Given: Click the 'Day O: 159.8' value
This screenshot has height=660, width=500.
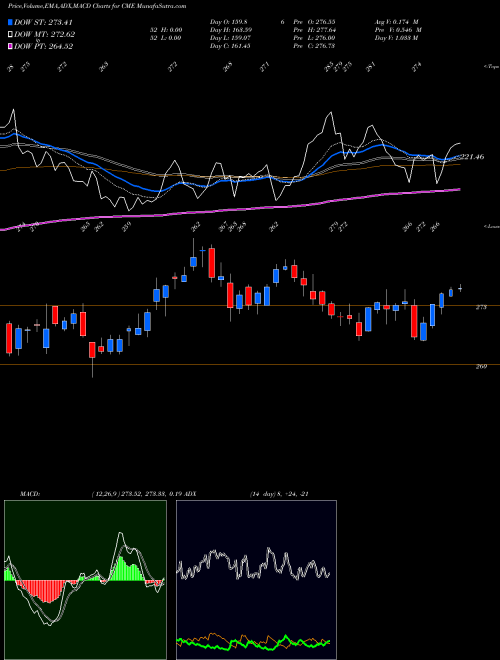Looking at the screenshot, I should (x=230, y=21).
